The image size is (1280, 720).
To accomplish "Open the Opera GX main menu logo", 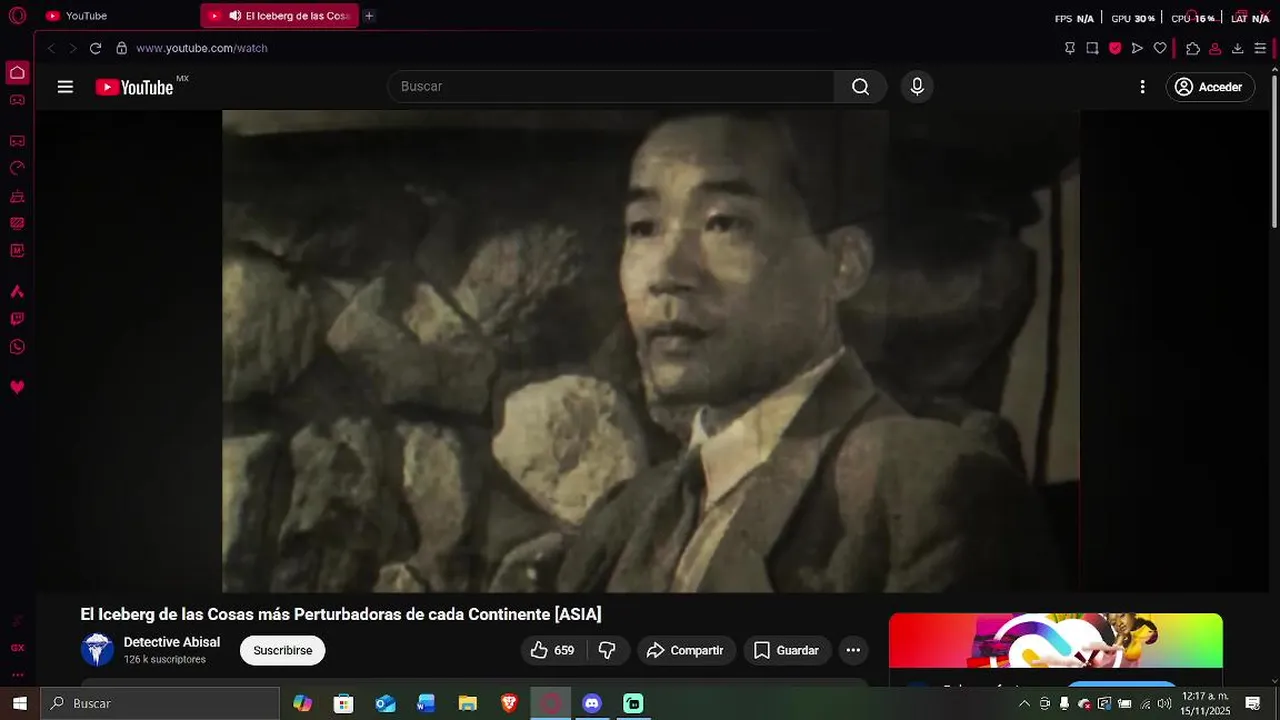I will [x=17, y=16].
